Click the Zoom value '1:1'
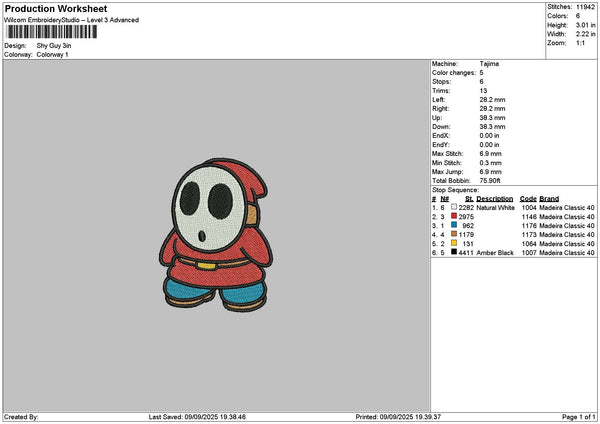Screen dimensions: 600x424 coord(580,43)
